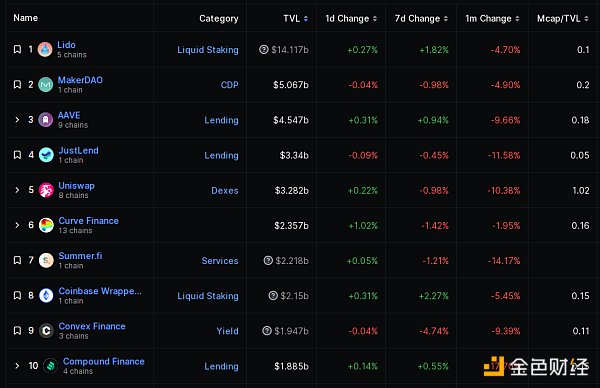Expand the AAVE row chevron
The width and height of the screenshot is (600, 388).
[17, 120]
